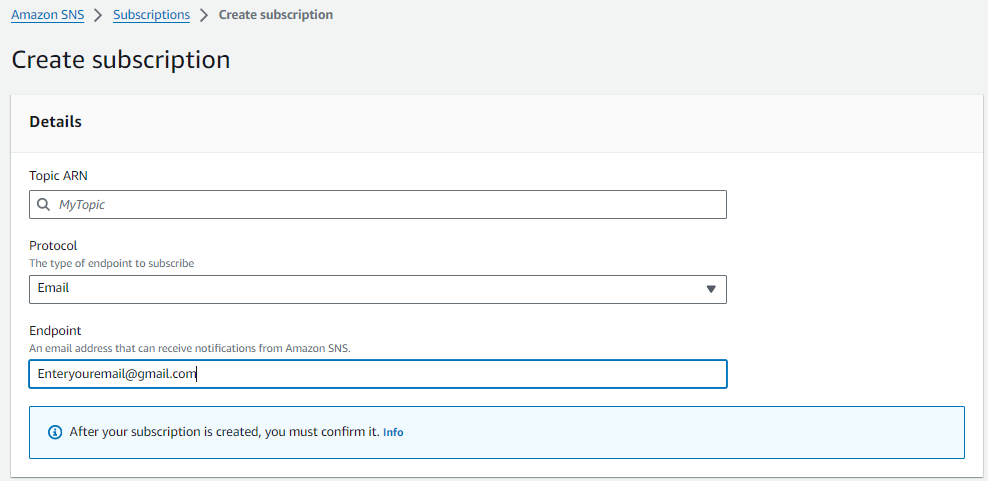Click the 'Endpoint' field label
Image resolution: width=988 pixels, height=481 pixels.
(55, 330)
